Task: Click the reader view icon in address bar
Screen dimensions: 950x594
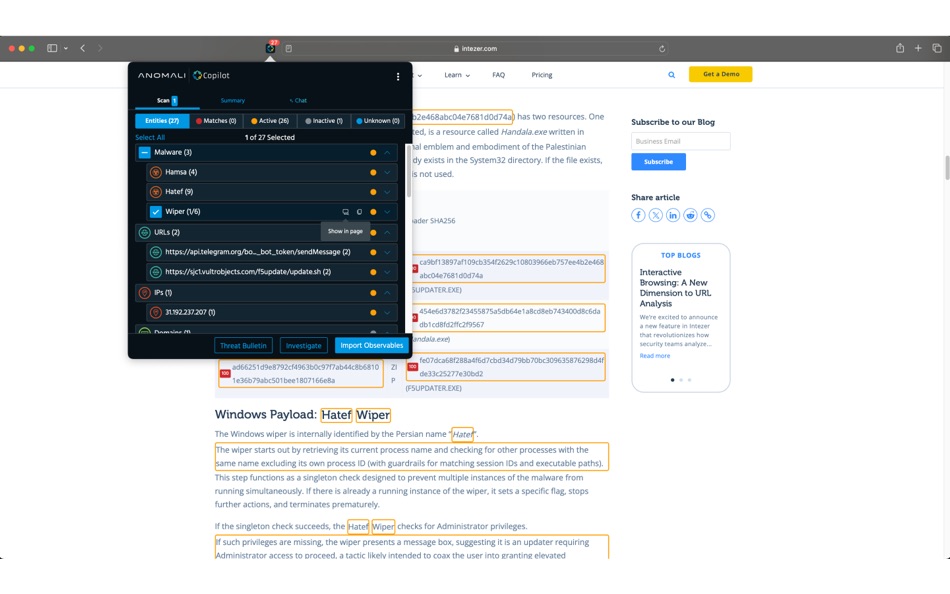Action: click(289, 48)
